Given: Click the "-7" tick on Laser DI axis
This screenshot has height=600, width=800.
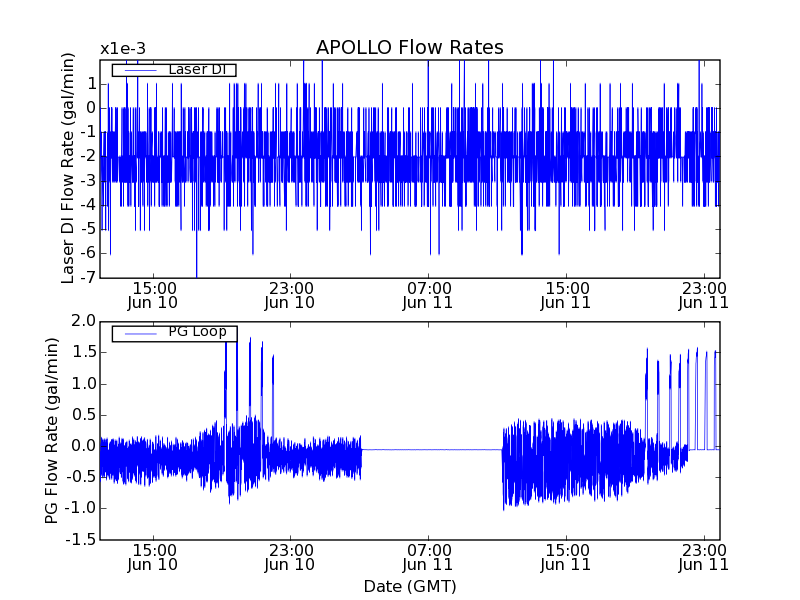Looking at the screenshot, I should (87, 277).
